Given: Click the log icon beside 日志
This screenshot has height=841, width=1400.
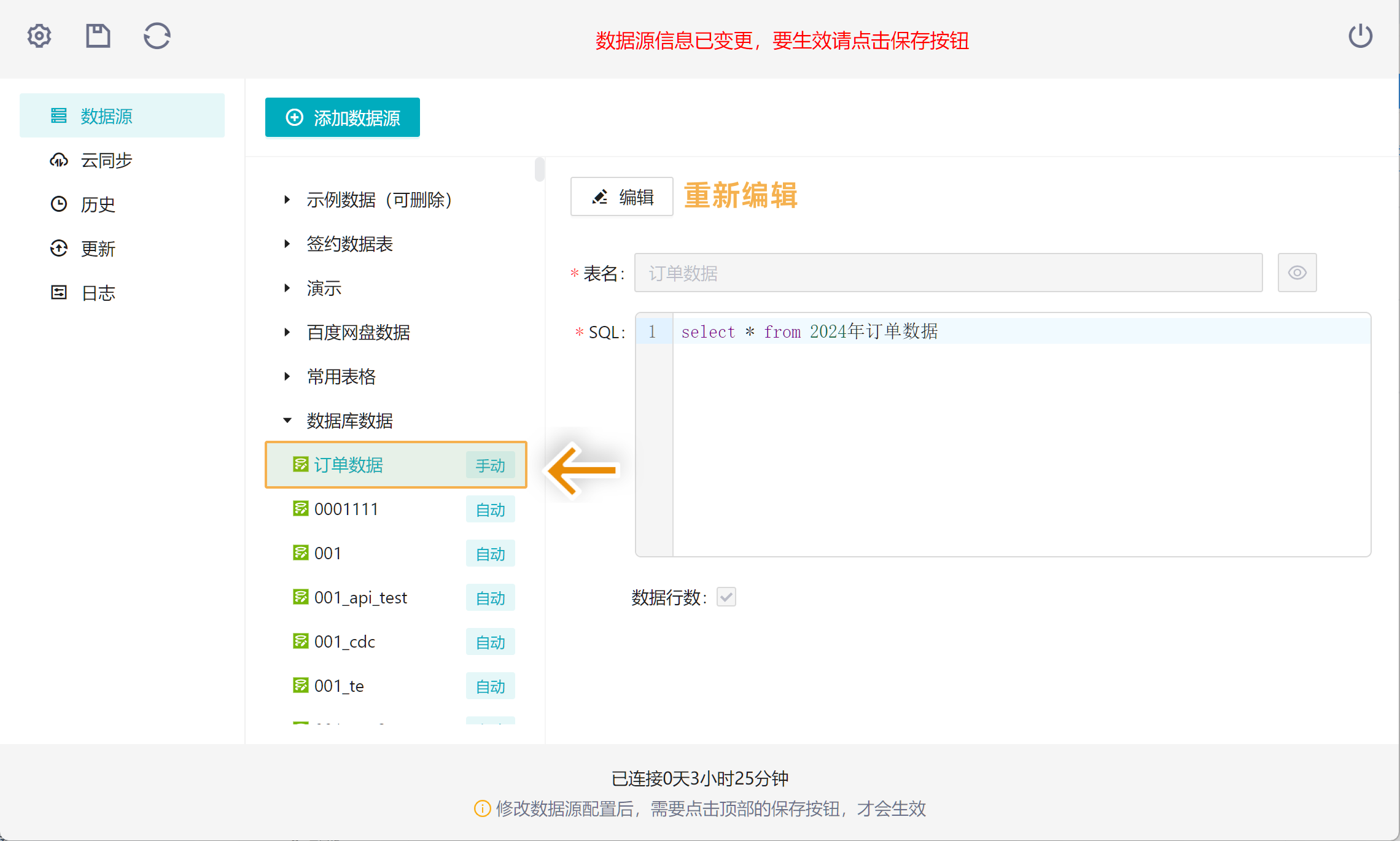Looking at the screenshot, I should (x=59, y=292).
